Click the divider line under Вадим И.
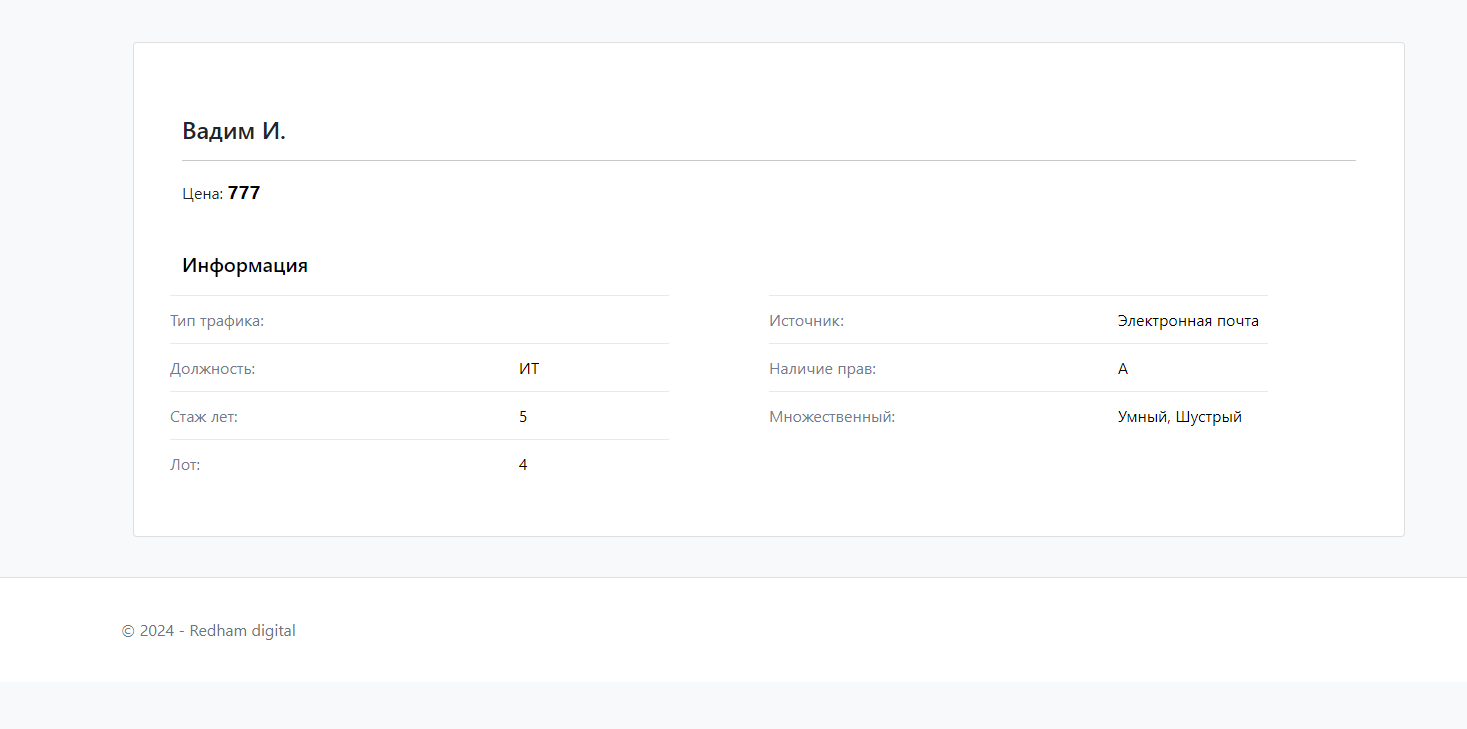 coord(769,160)
